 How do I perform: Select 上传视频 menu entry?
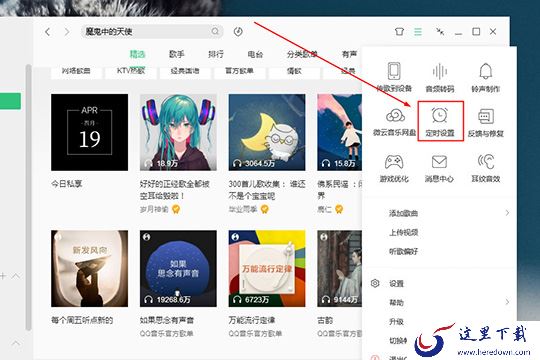(x=403, y=233)
